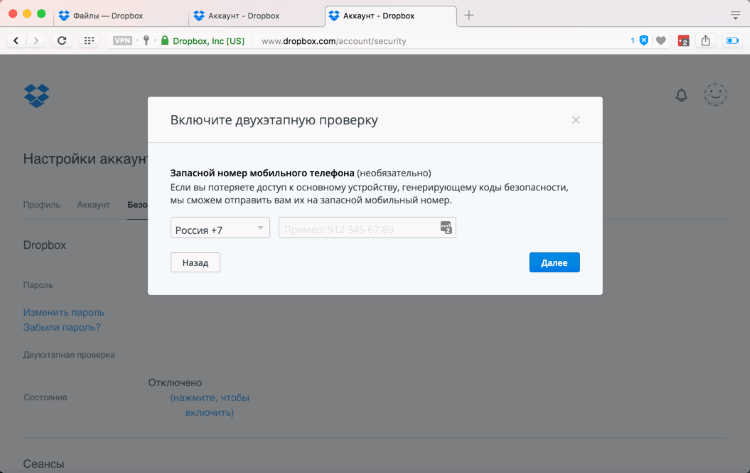Open a new browser tab
750x473 pixels.
click(x=469, y=15)
